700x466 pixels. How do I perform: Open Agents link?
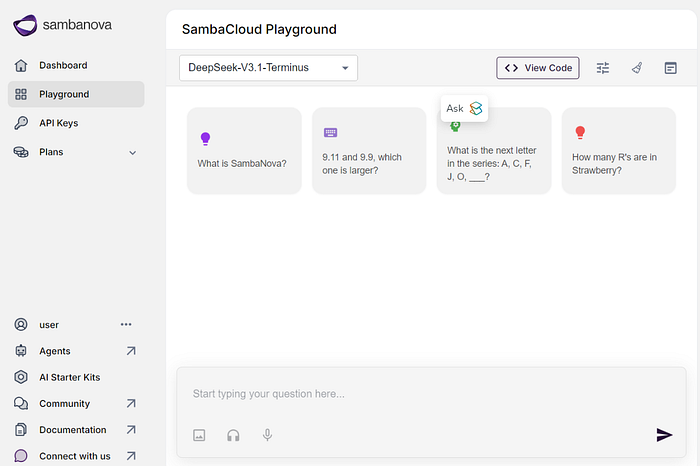(x=55, y=351)
